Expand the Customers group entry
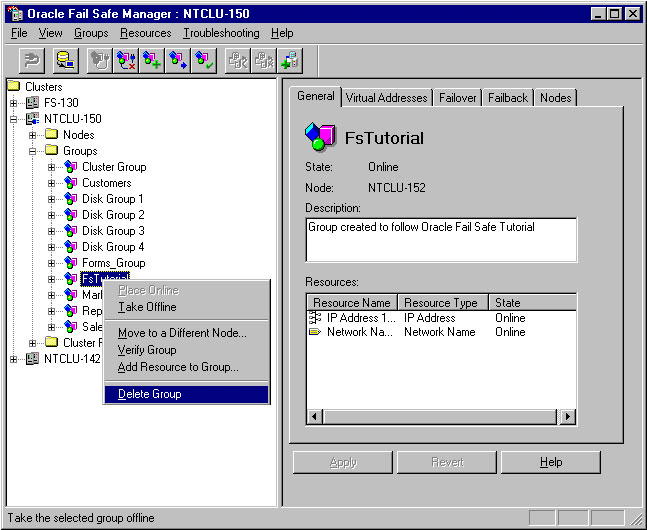 pos(52,183)
